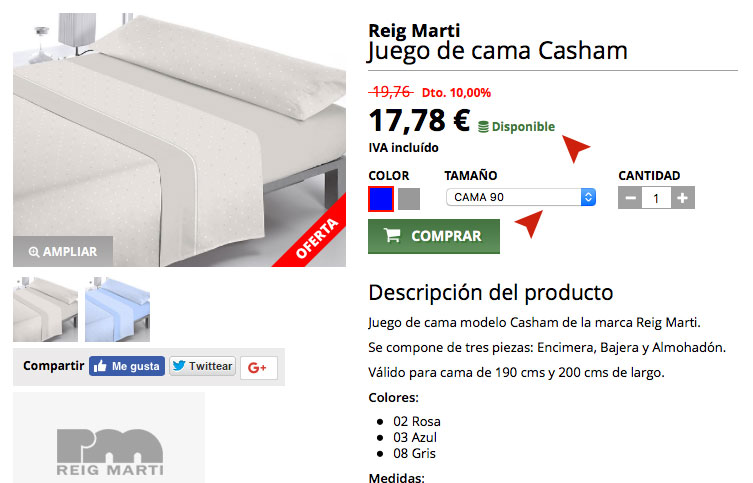Select the blue color swatch

(381, 199)
